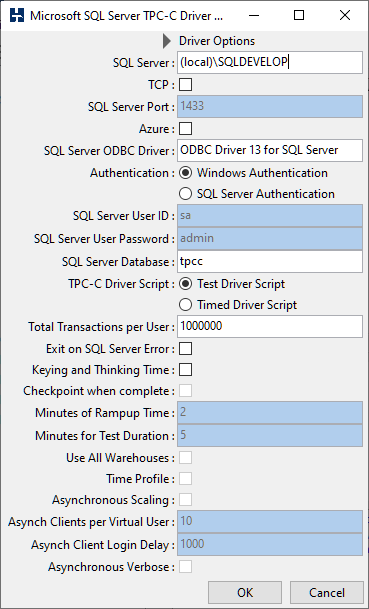Screen dimensions: 369x609
Task: Click the SQL Server User Password field
Action: 270,238
